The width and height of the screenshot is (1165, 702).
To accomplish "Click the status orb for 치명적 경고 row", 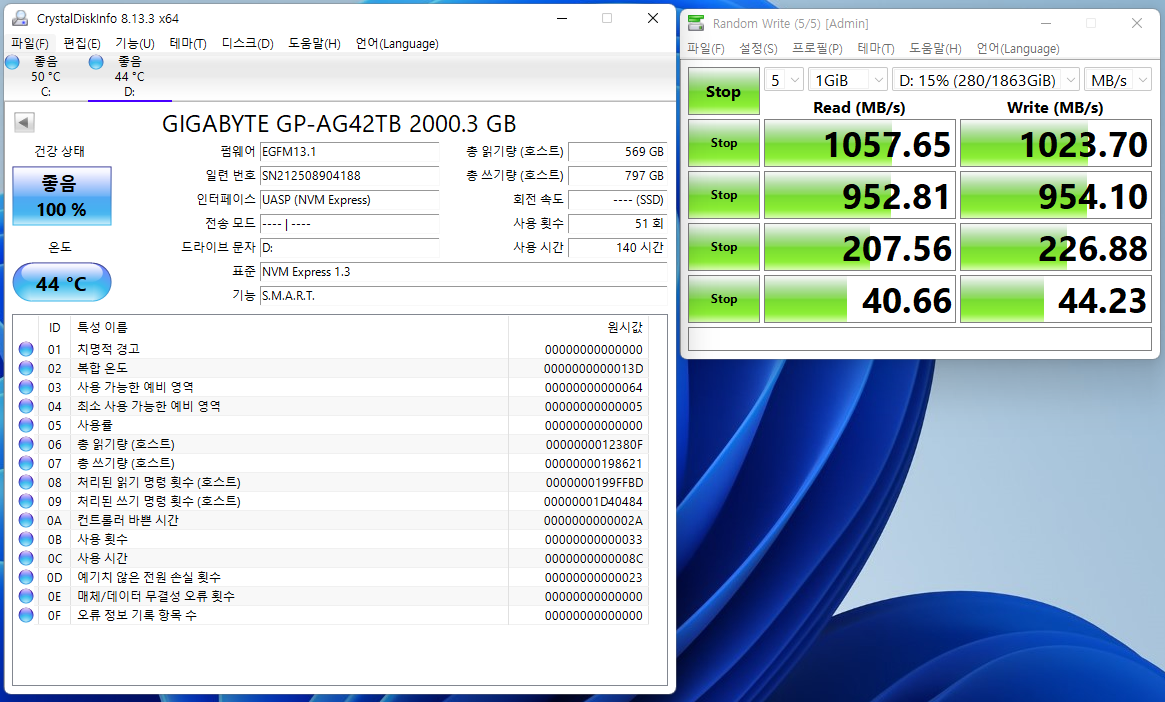I will click(x=26, y=349).
